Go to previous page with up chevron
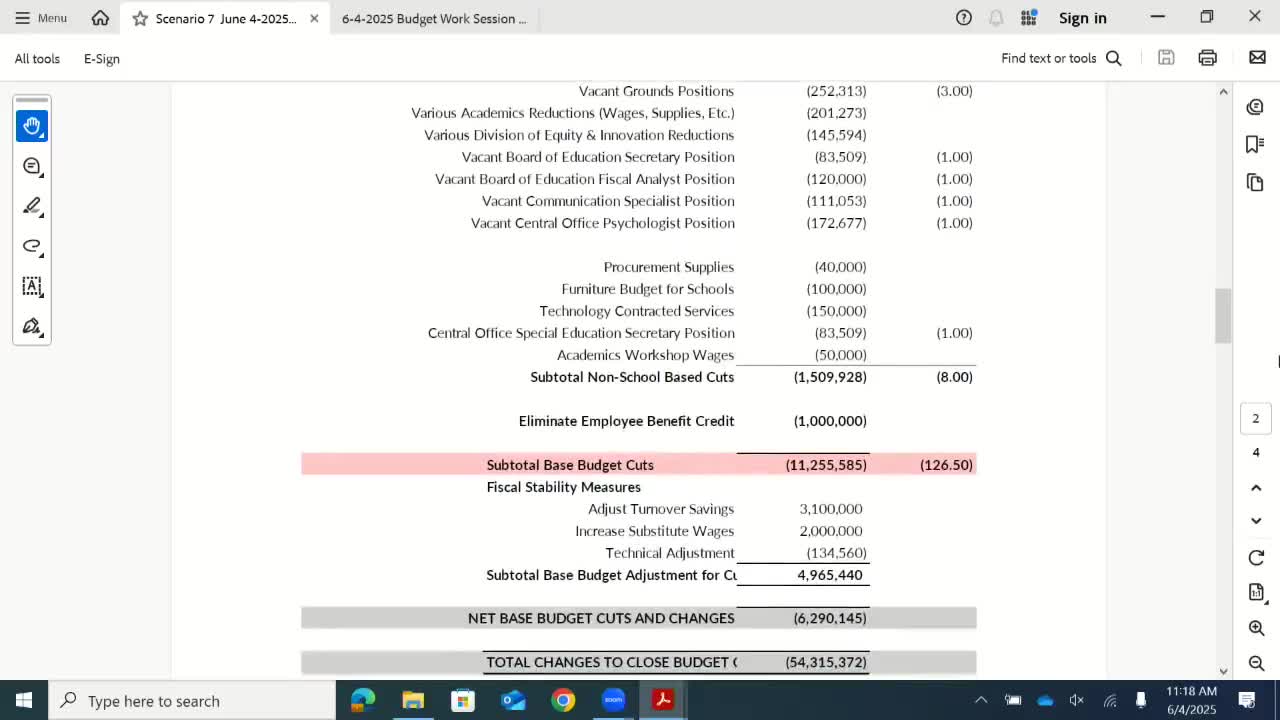1280x720 pixels. pos(1256,488)
